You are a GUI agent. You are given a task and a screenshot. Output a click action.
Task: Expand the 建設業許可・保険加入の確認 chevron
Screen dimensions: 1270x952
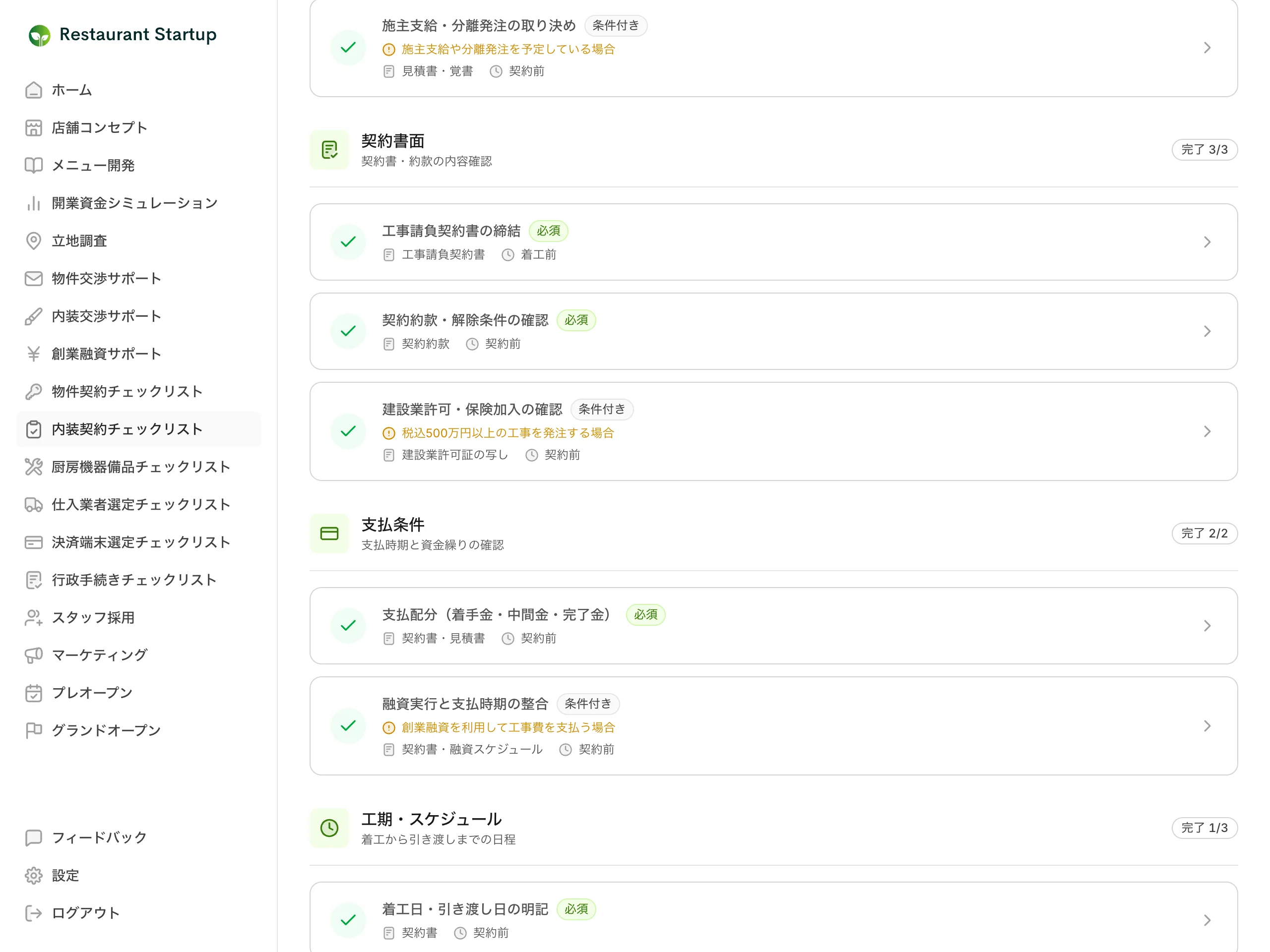[x=1207, y=431]
